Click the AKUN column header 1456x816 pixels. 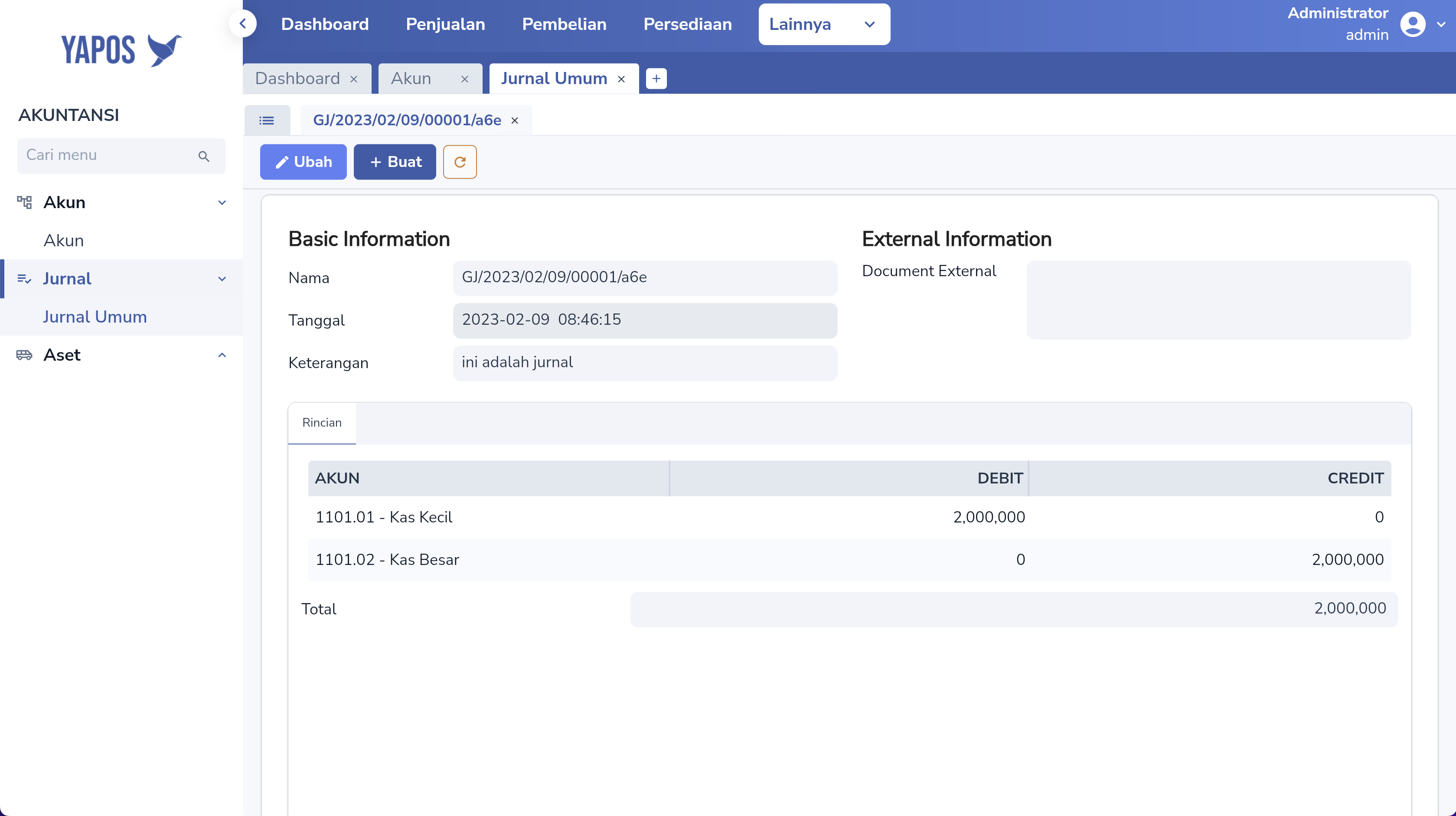488,479
